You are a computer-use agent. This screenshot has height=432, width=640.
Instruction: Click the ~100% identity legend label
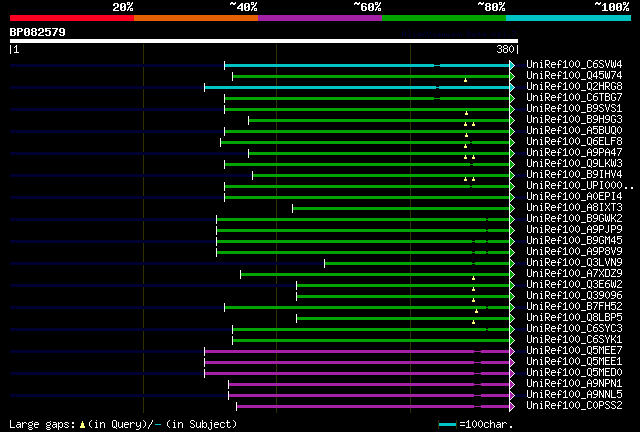pos(612,7)
